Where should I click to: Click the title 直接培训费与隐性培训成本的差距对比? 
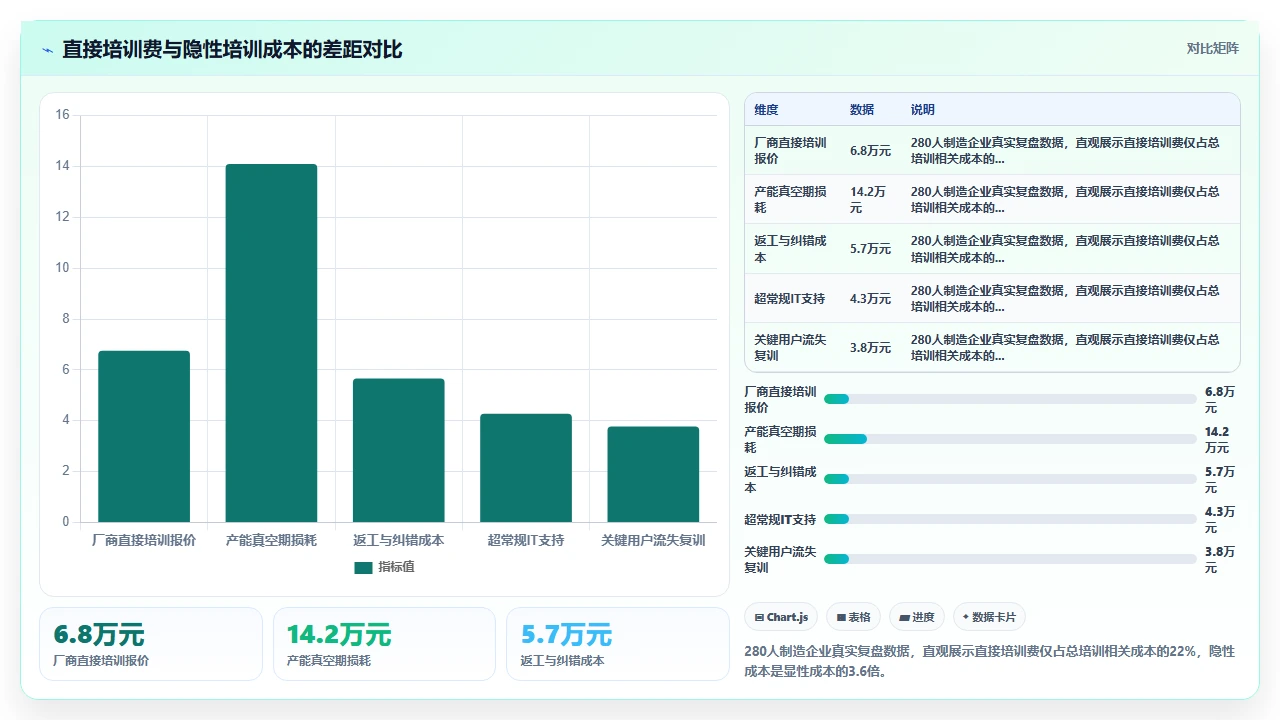[232, 49]
